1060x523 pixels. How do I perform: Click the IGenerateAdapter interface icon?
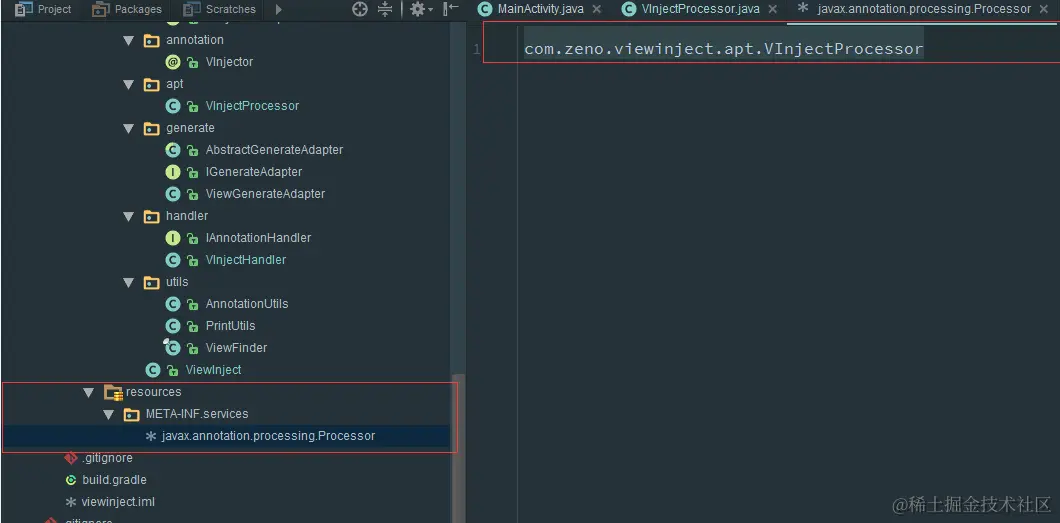coord(173,172)
